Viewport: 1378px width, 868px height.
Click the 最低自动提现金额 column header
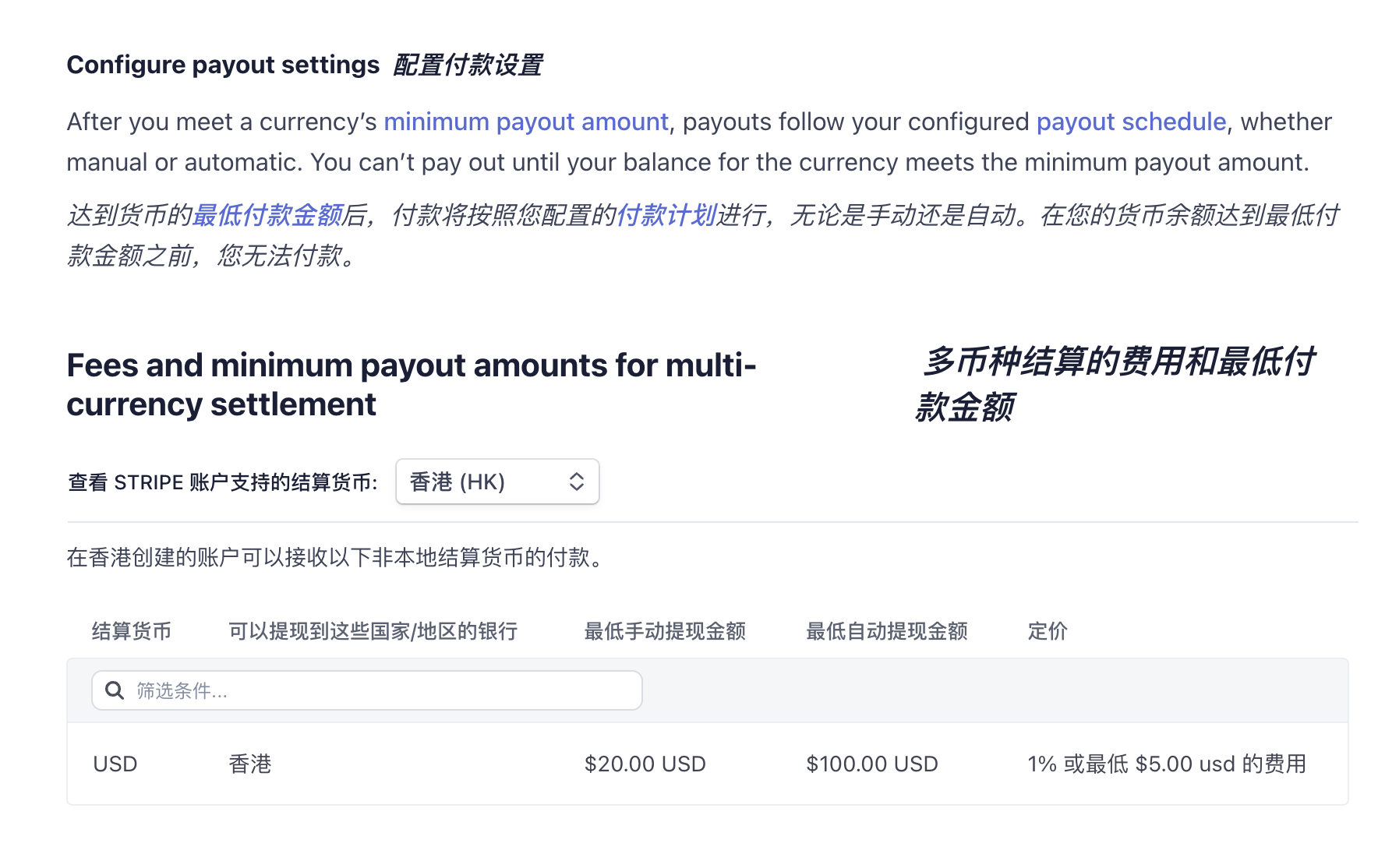pos(887,631)
